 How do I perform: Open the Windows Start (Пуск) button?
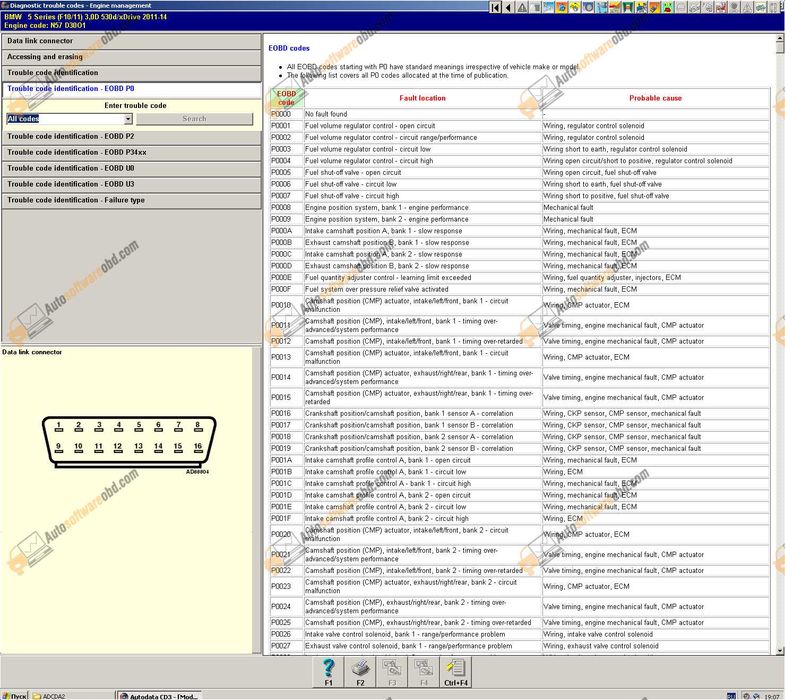[15, 696]
